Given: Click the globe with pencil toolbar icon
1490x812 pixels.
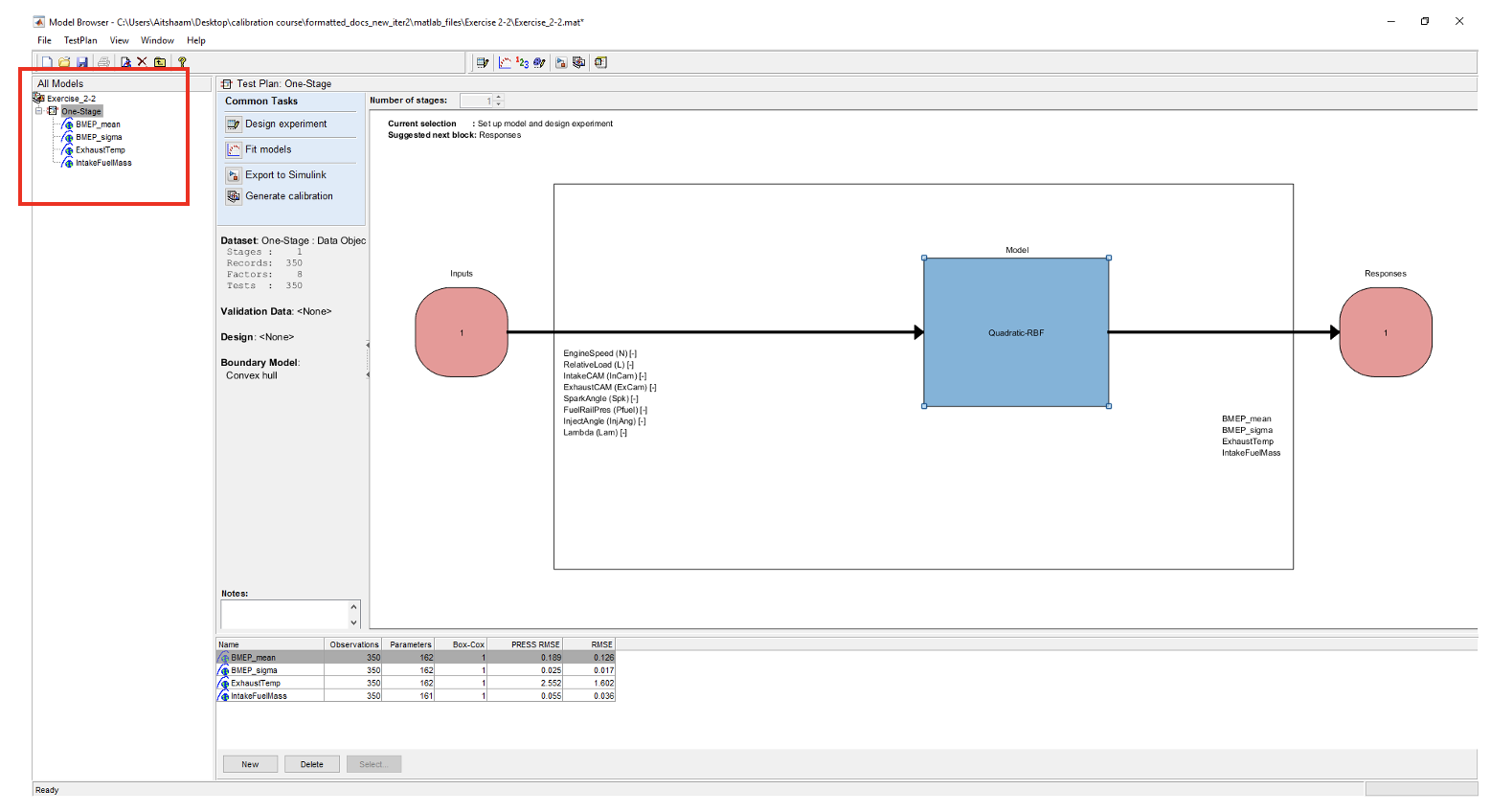Looking at the screenshot, I should (x=539, y=62).
